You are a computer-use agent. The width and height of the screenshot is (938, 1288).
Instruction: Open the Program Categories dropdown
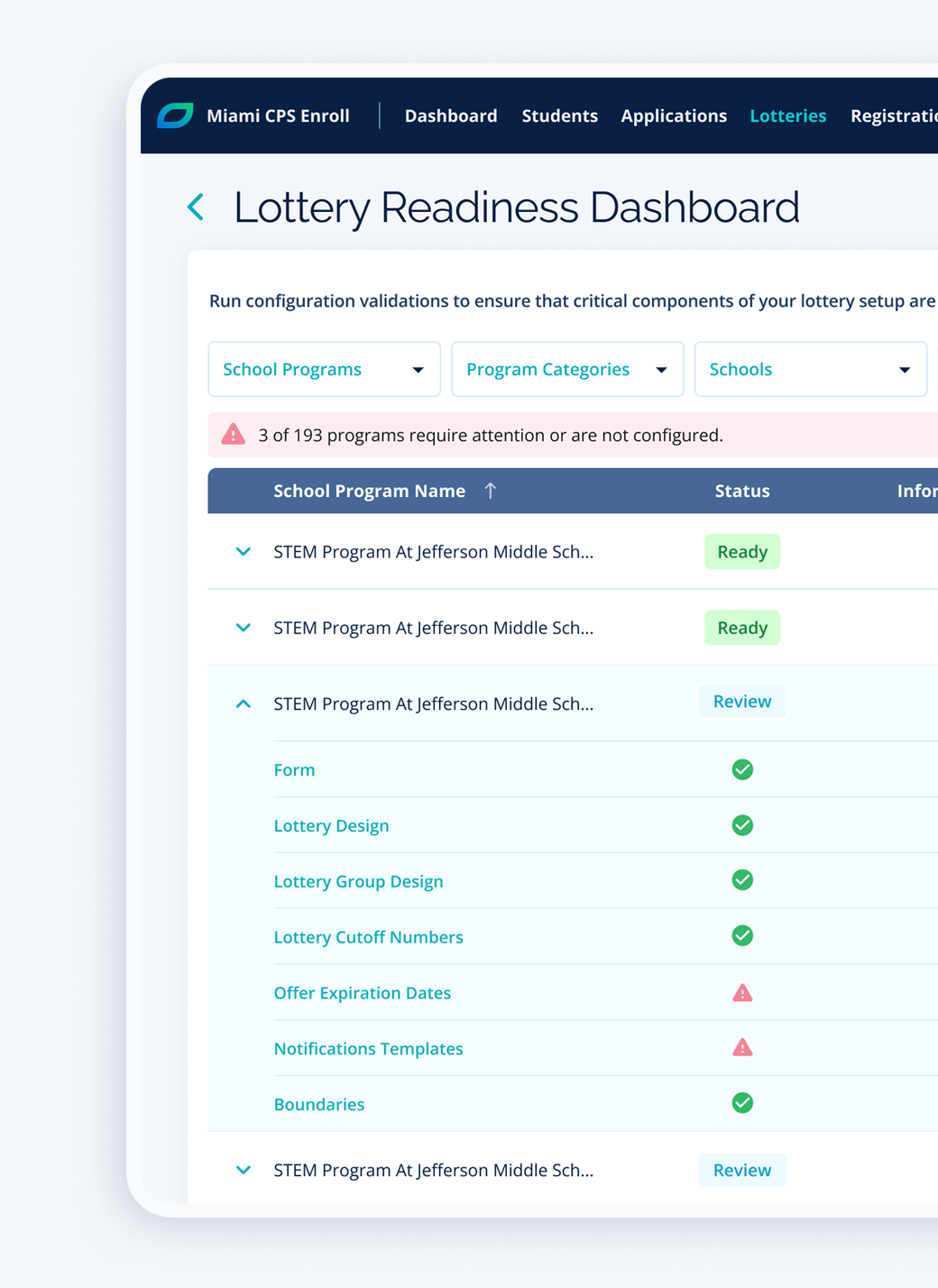(567, 369)
